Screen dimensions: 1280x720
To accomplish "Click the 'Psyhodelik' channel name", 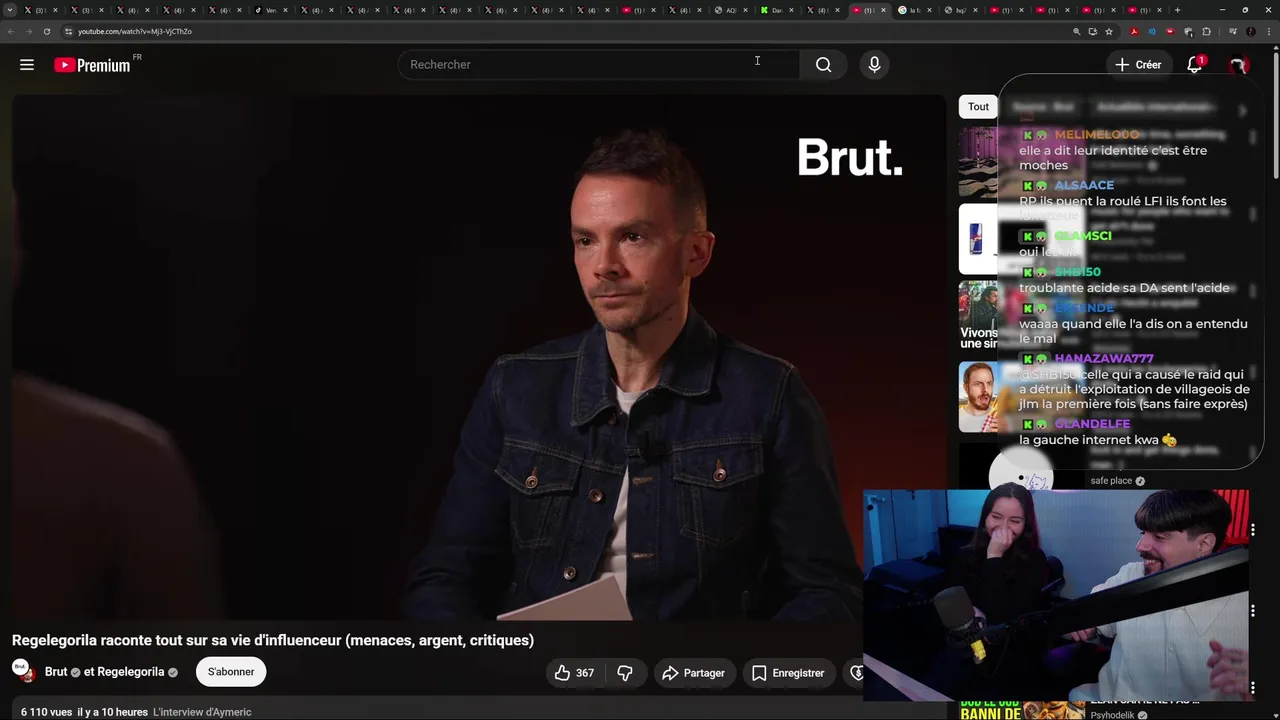I will point(1114,715).
